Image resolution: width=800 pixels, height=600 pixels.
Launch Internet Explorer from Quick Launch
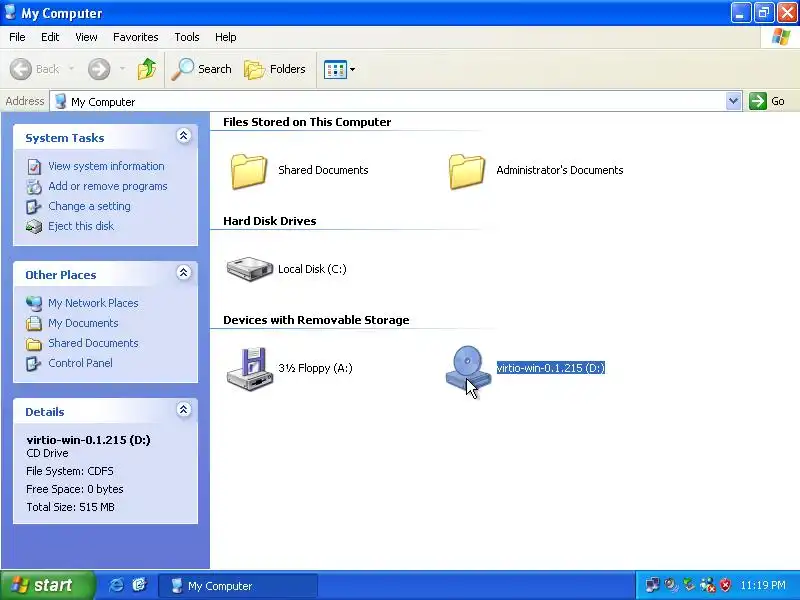116,585
